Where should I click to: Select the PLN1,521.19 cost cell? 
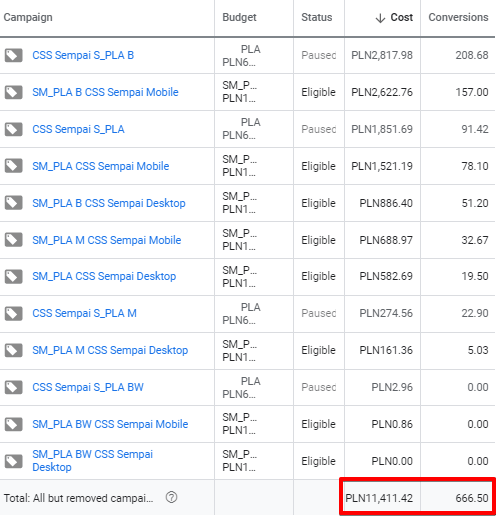pos(382,166)
